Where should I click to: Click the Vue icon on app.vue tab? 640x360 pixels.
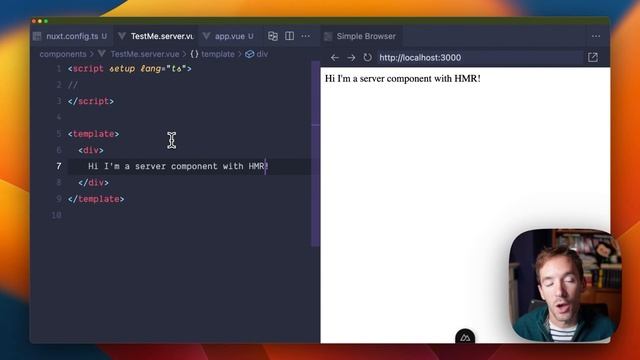207,36
